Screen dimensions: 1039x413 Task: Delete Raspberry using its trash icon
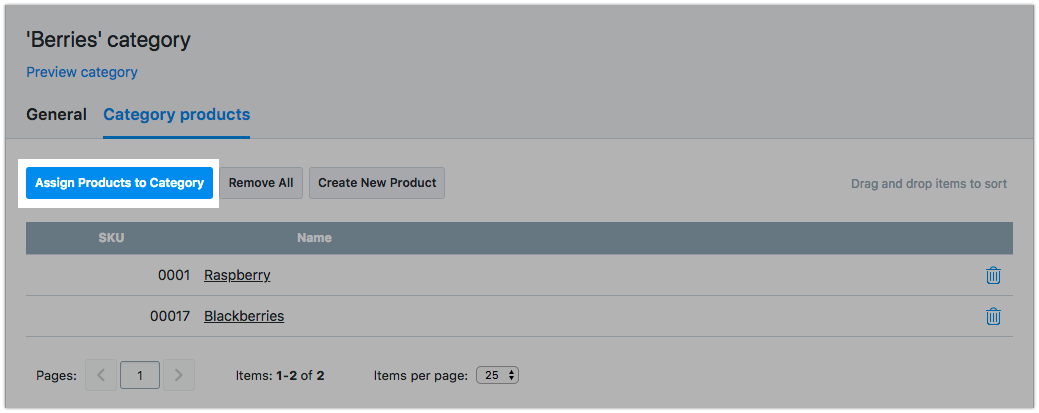993,275
